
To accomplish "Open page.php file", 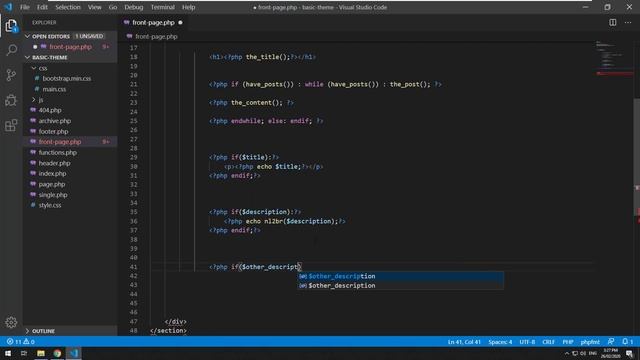I will [x=51, y=184].
